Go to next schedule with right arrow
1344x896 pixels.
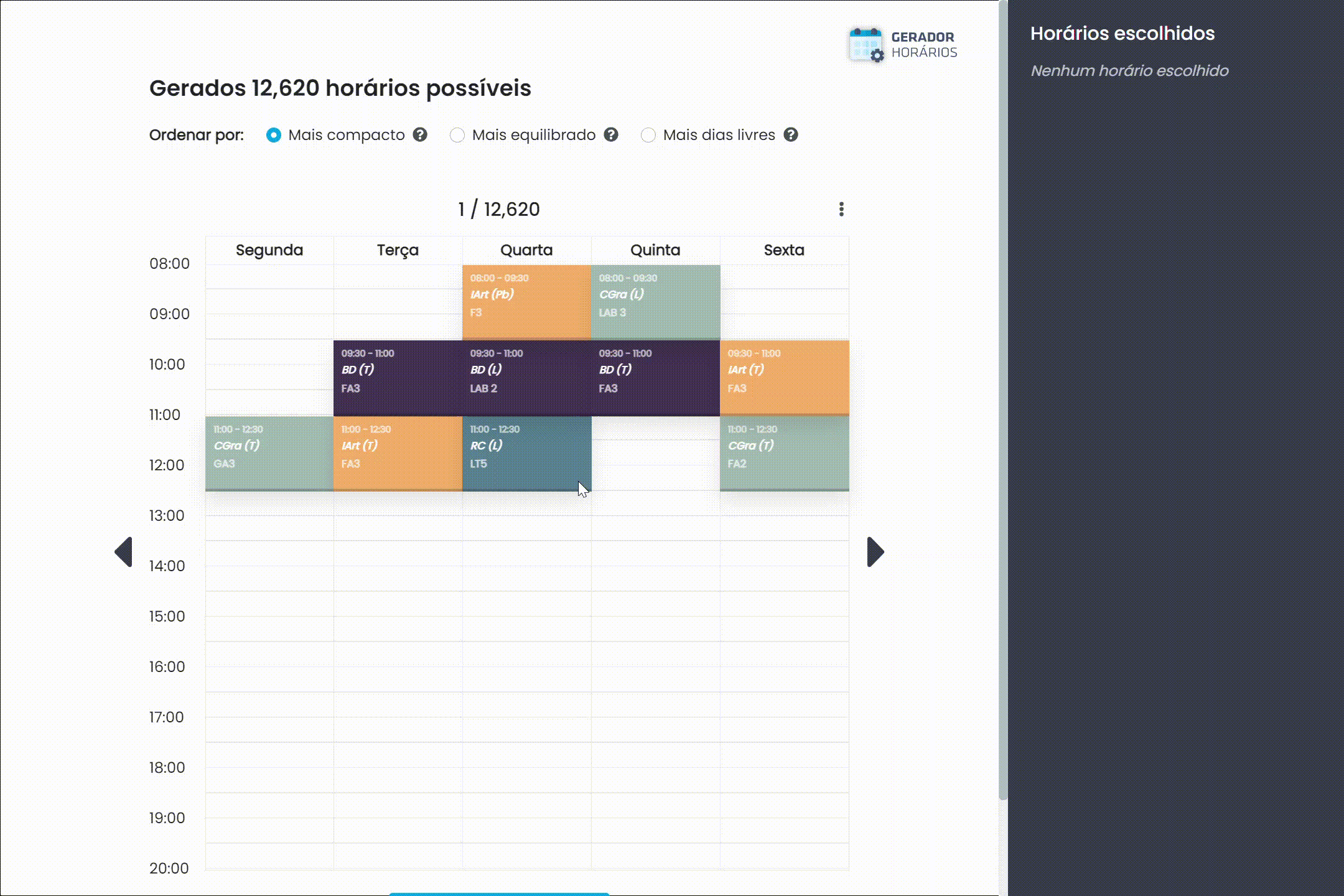point(875,552)
